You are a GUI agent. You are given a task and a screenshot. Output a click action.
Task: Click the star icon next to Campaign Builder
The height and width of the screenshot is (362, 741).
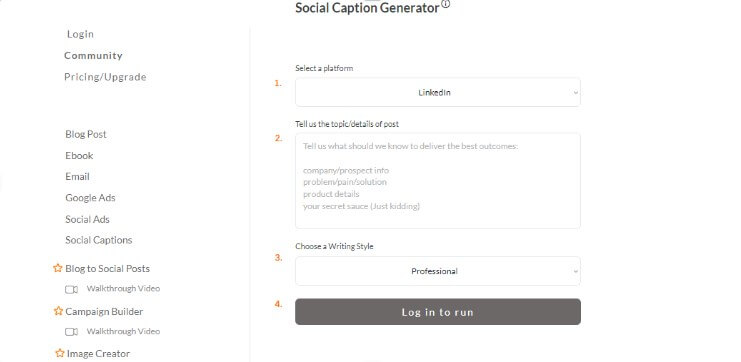coord(58,311)
